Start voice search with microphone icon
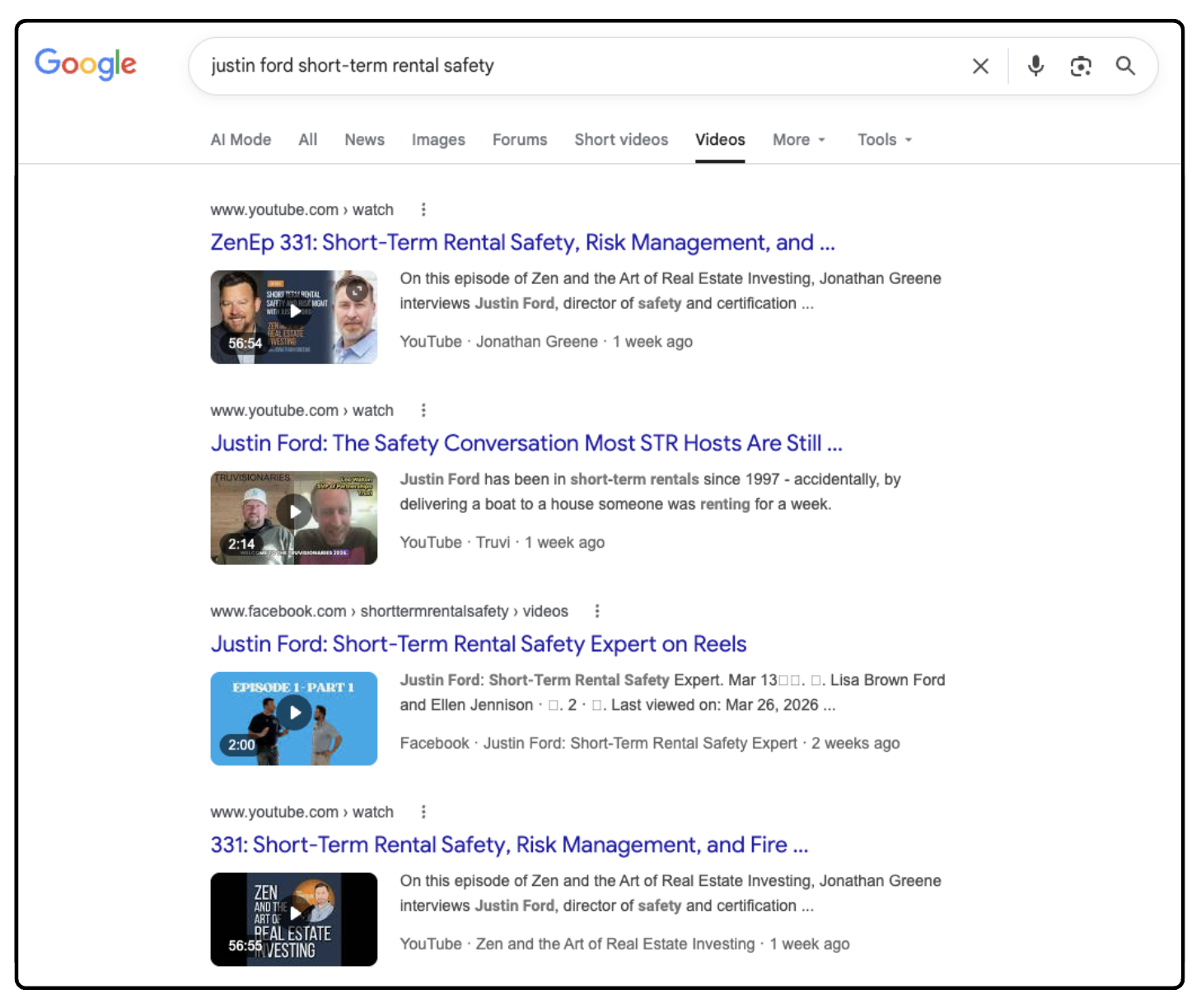This screenshot has height=1008, width=1201. [x=1035, y=66]
